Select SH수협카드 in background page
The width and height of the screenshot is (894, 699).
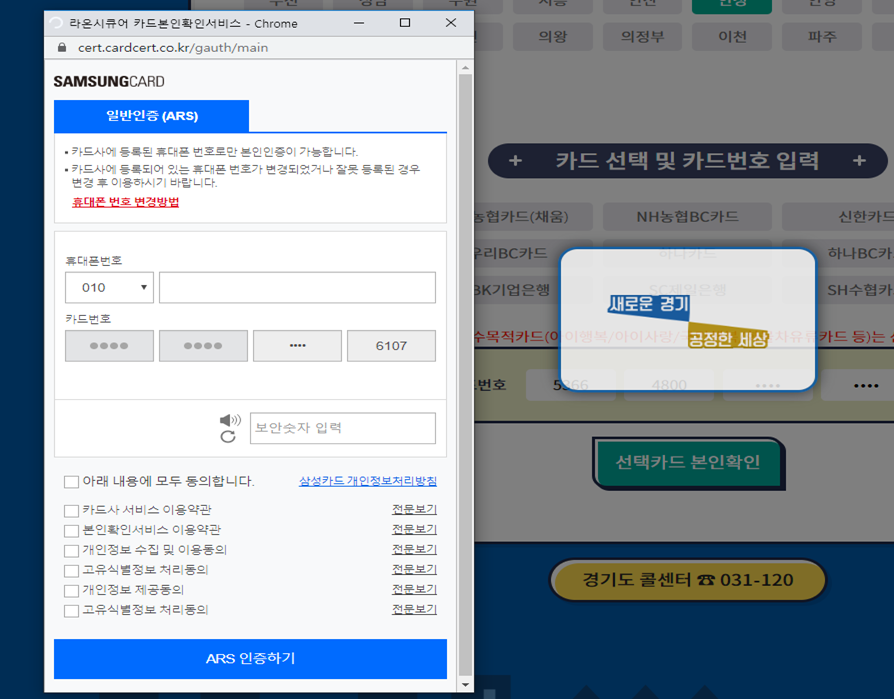[x=857, y=290]
